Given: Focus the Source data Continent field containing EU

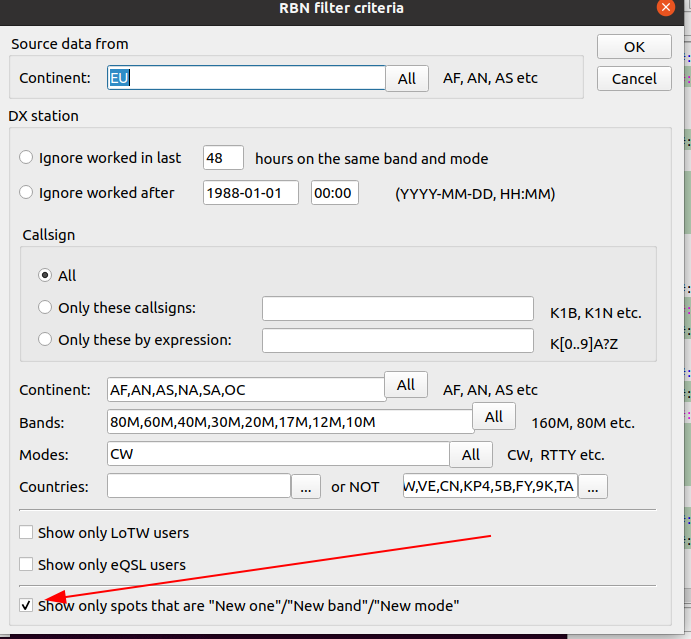Looking at the screenshot, I should 246,78.
